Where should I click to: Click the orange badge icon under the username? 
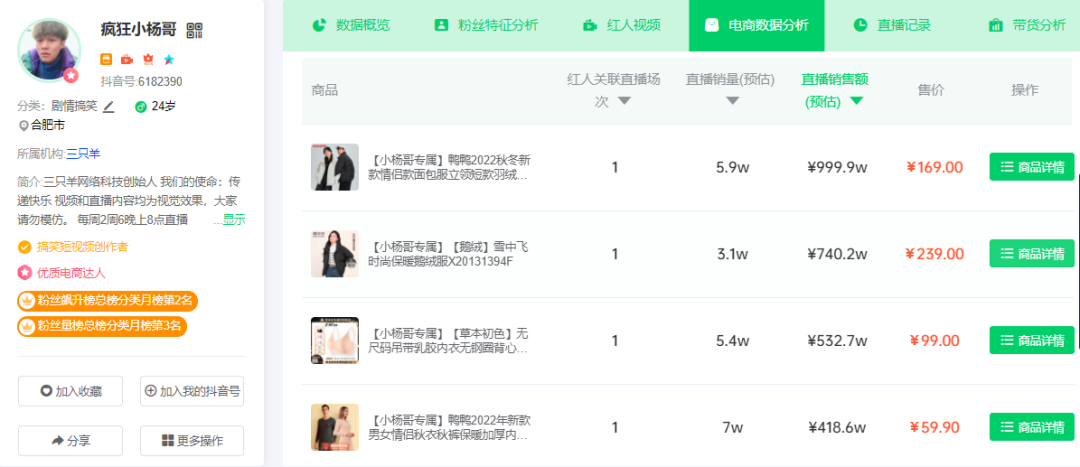click(107, 59)
